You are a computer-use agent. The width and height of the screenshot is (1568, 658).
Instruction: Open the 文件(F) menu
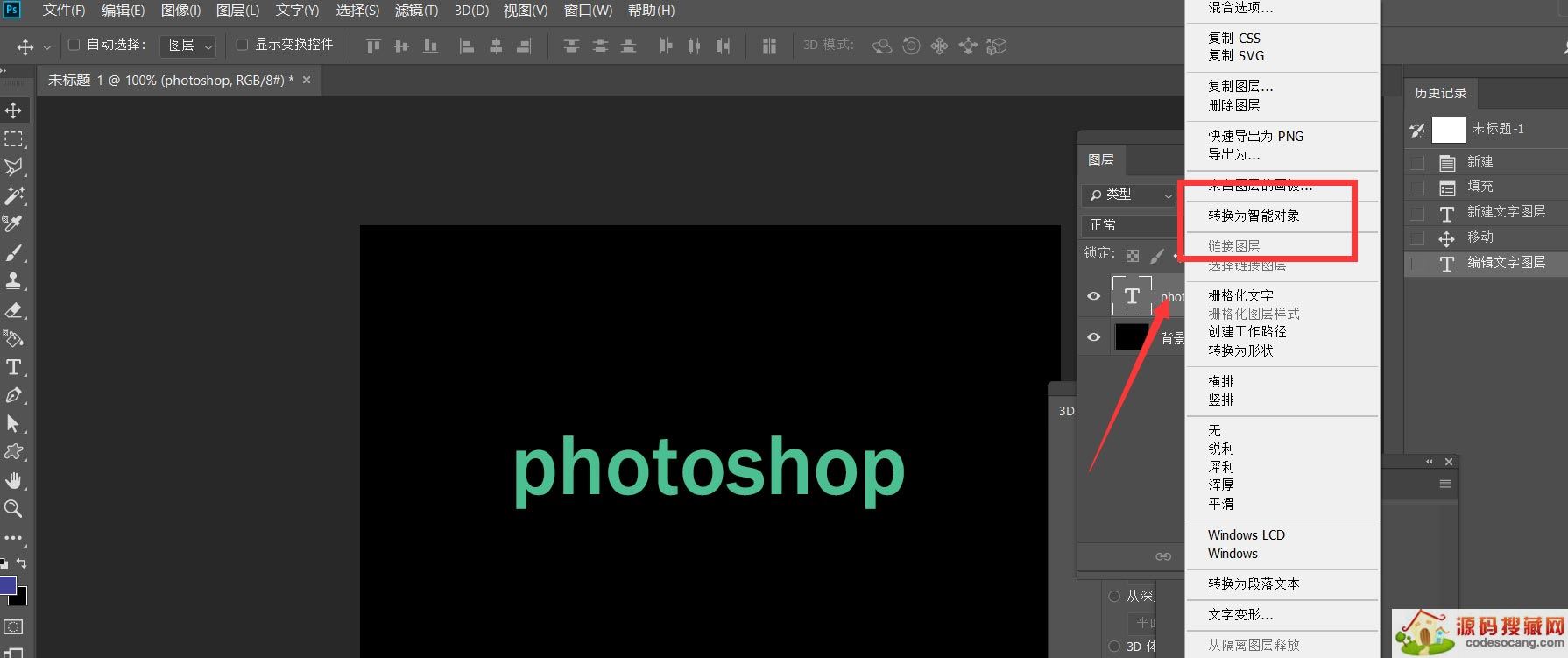click(64, 11)
